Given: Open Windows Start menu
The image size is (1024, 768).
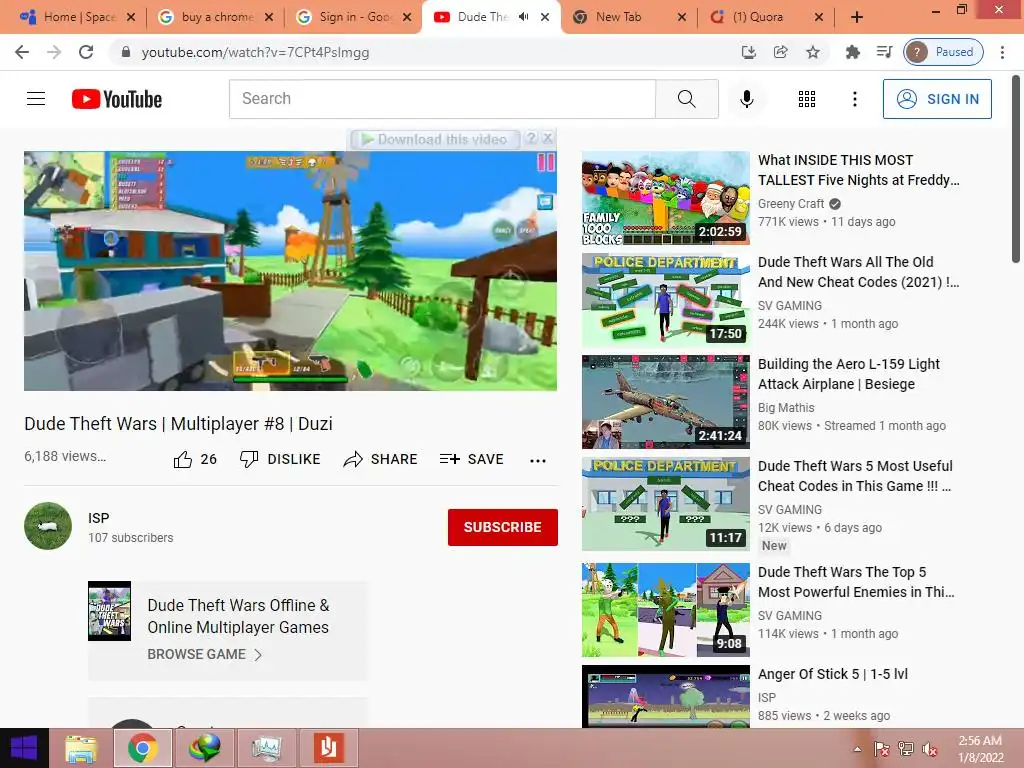Looking at the screenshot, I should point(24,748).
